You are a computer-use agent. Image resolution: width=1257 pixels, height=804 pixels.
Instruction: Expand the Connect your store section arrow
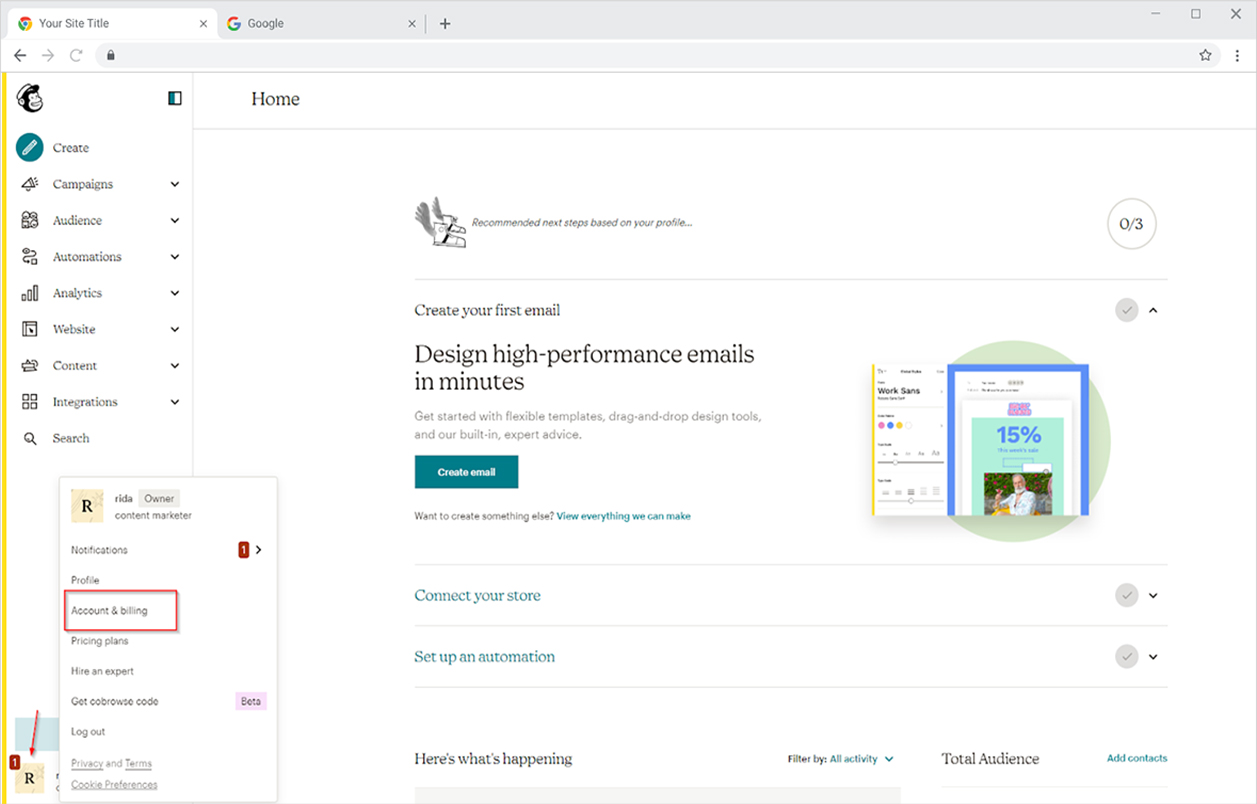click(x=1153, y=595)
